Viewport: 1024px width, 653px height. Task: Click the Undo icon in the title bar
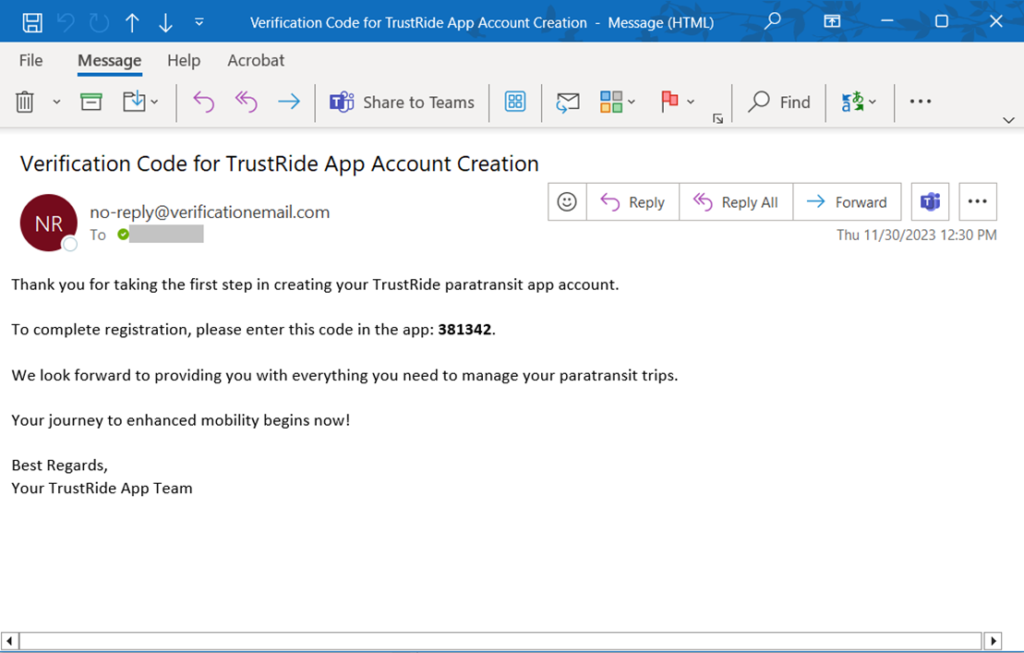pos(66,22)
